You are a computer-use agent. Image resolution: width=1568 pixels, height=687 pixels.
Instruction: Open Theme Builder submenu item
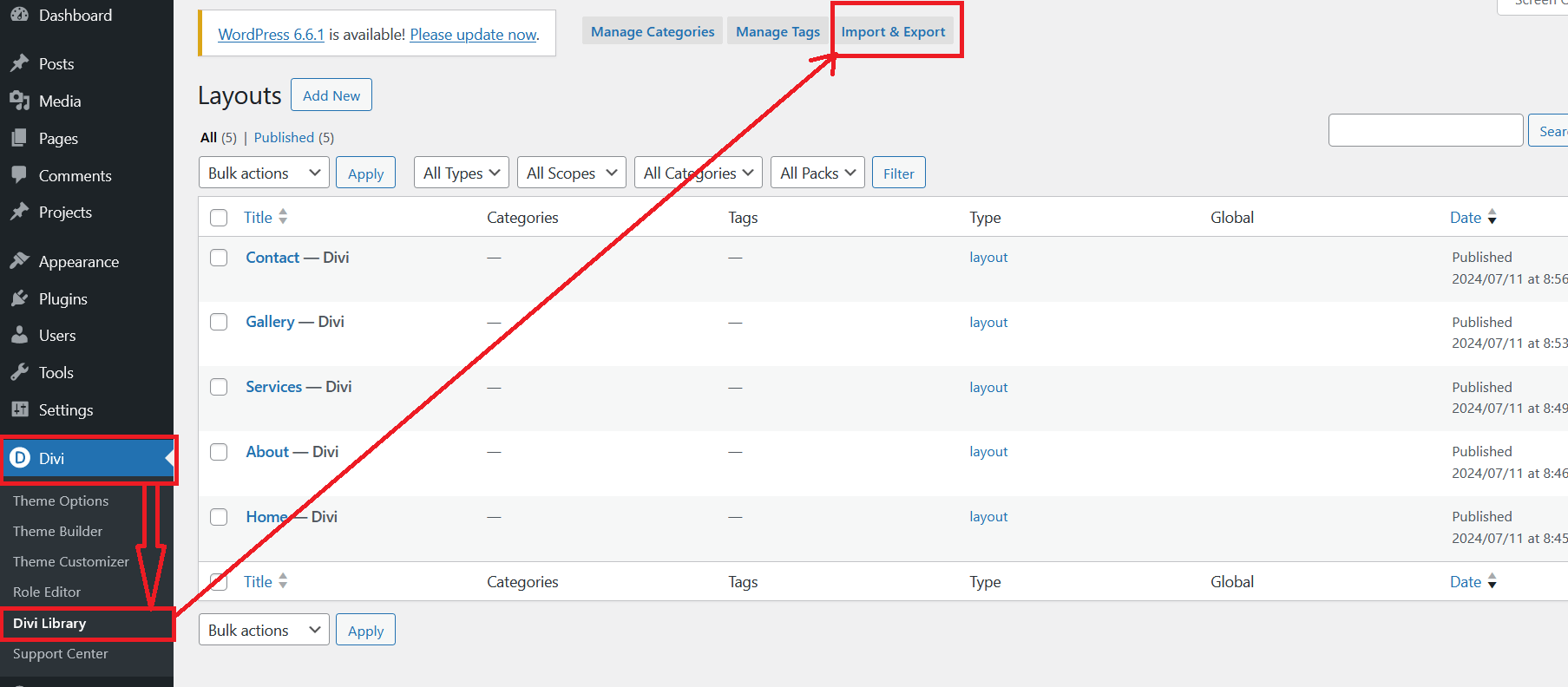click(x=57, y=531)
